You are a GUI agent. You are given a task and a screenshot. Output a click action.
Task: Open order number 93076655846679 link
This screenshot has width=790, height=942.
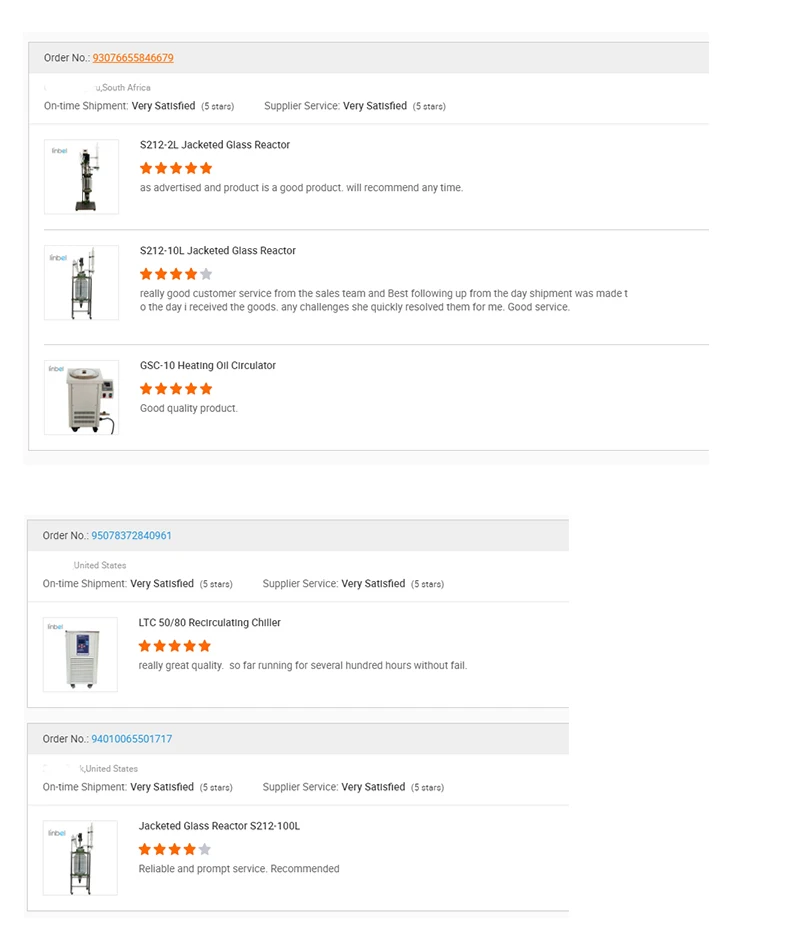(x=133, y=58)
